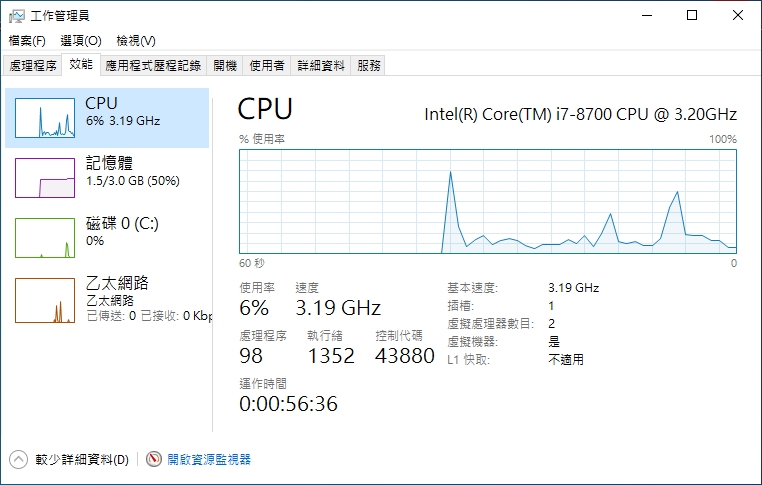The height and width of the screenshot is (485, 762).
Task: Open the 開啟資源監視器 link
Action: (209, 459)
